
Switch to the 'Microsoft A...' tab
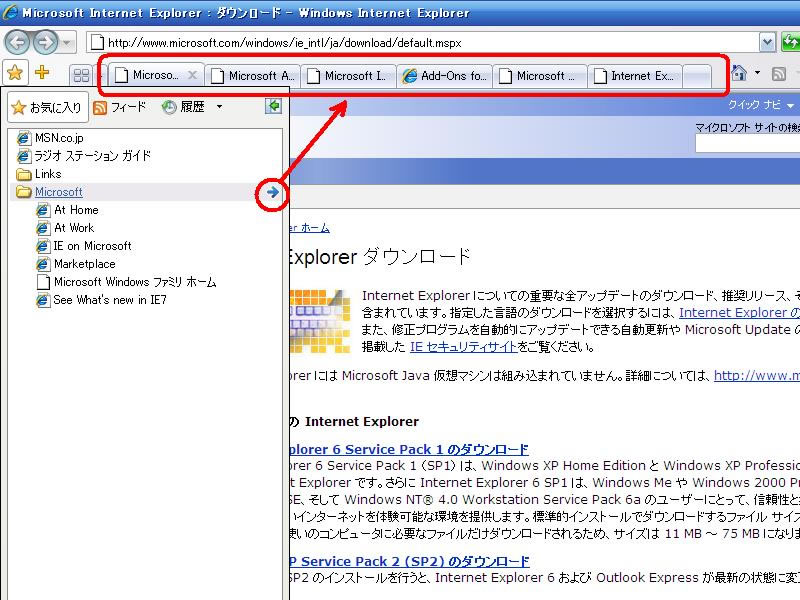pos(253,76)
